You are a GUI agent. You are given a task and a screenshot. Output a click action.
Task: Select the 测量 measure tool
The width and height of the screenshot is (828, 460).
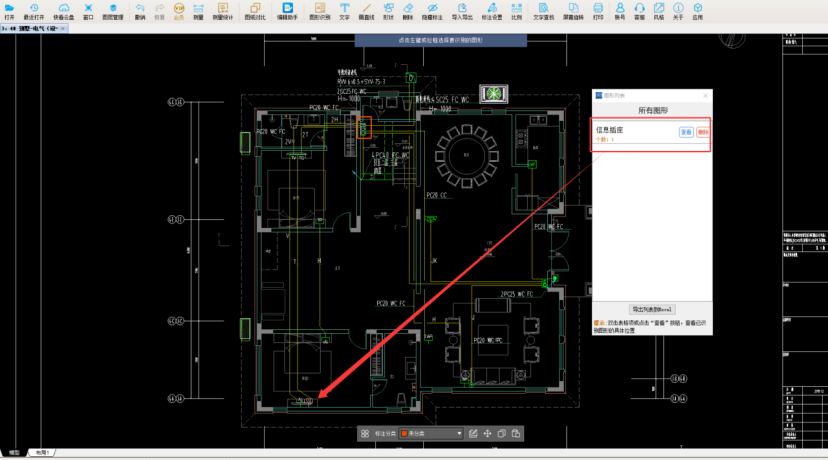tap(198, 10)
